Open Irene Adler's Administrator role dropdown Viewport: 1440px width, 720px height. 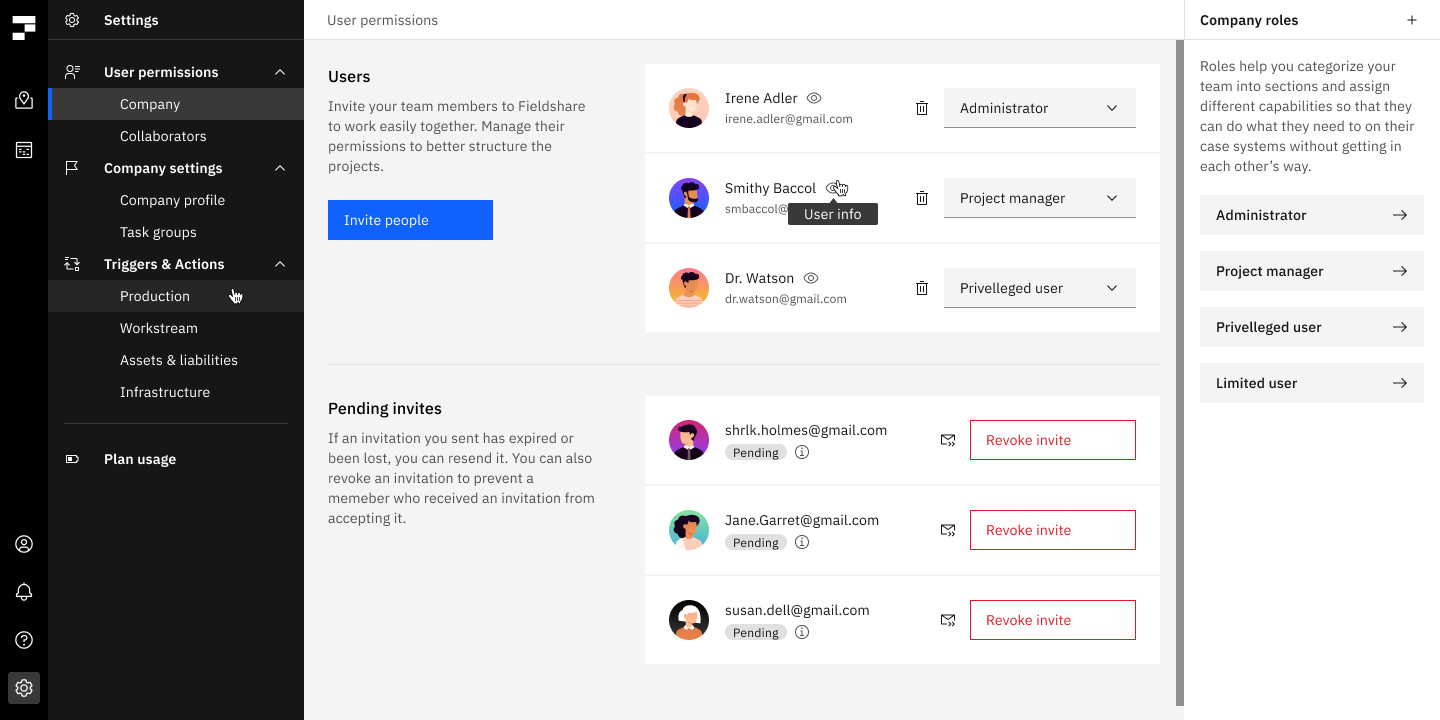[x=1039, y=108]
